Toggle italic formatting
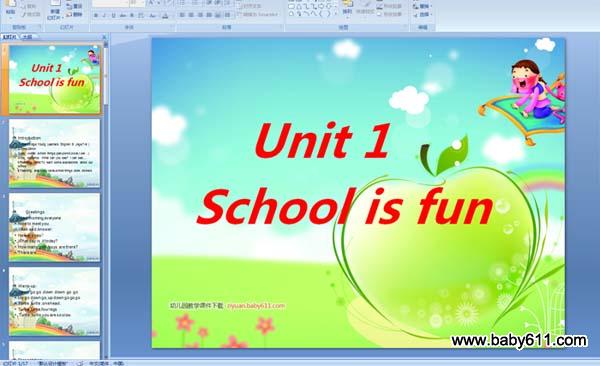 tap(104, 15)
